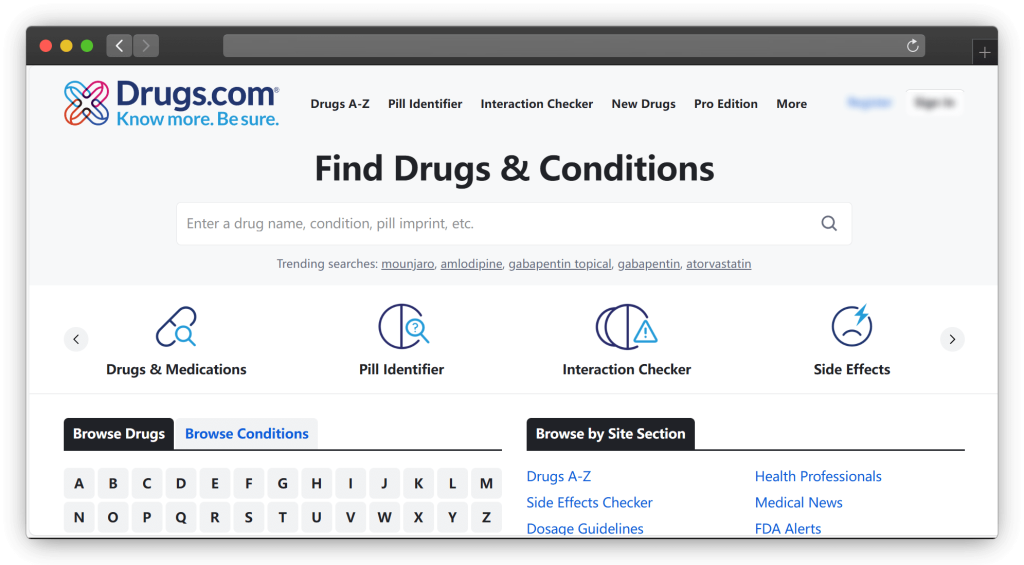
Task: Click the Side Effects face icon
Action: pos(851,326)
